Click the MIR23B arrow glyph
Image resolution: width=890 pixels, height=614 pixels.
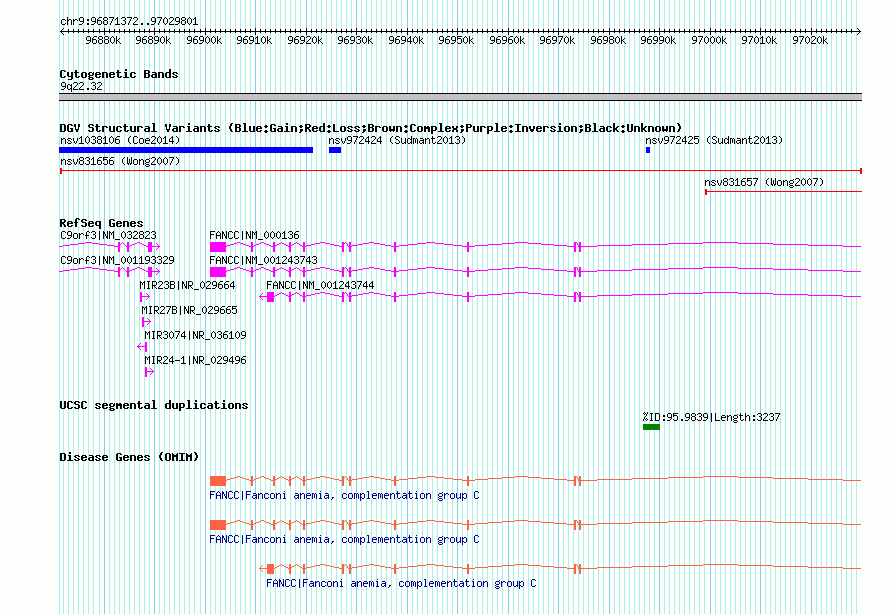pos(145,297)
